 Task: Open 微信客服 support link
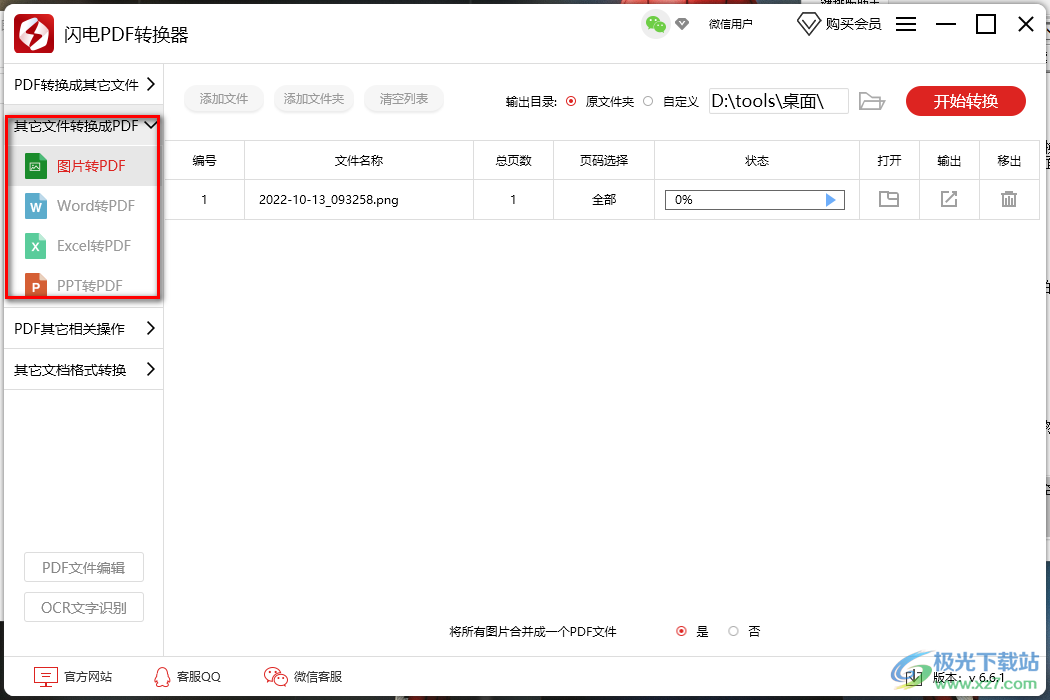303,677
